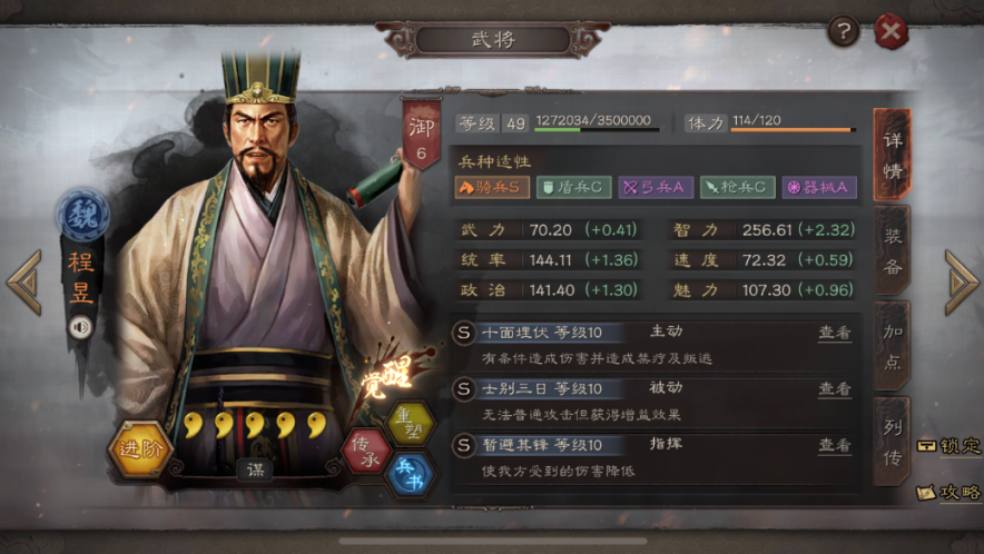
Task: Open the 兵书 blue war-book icon
Action: tap(410, 475)
